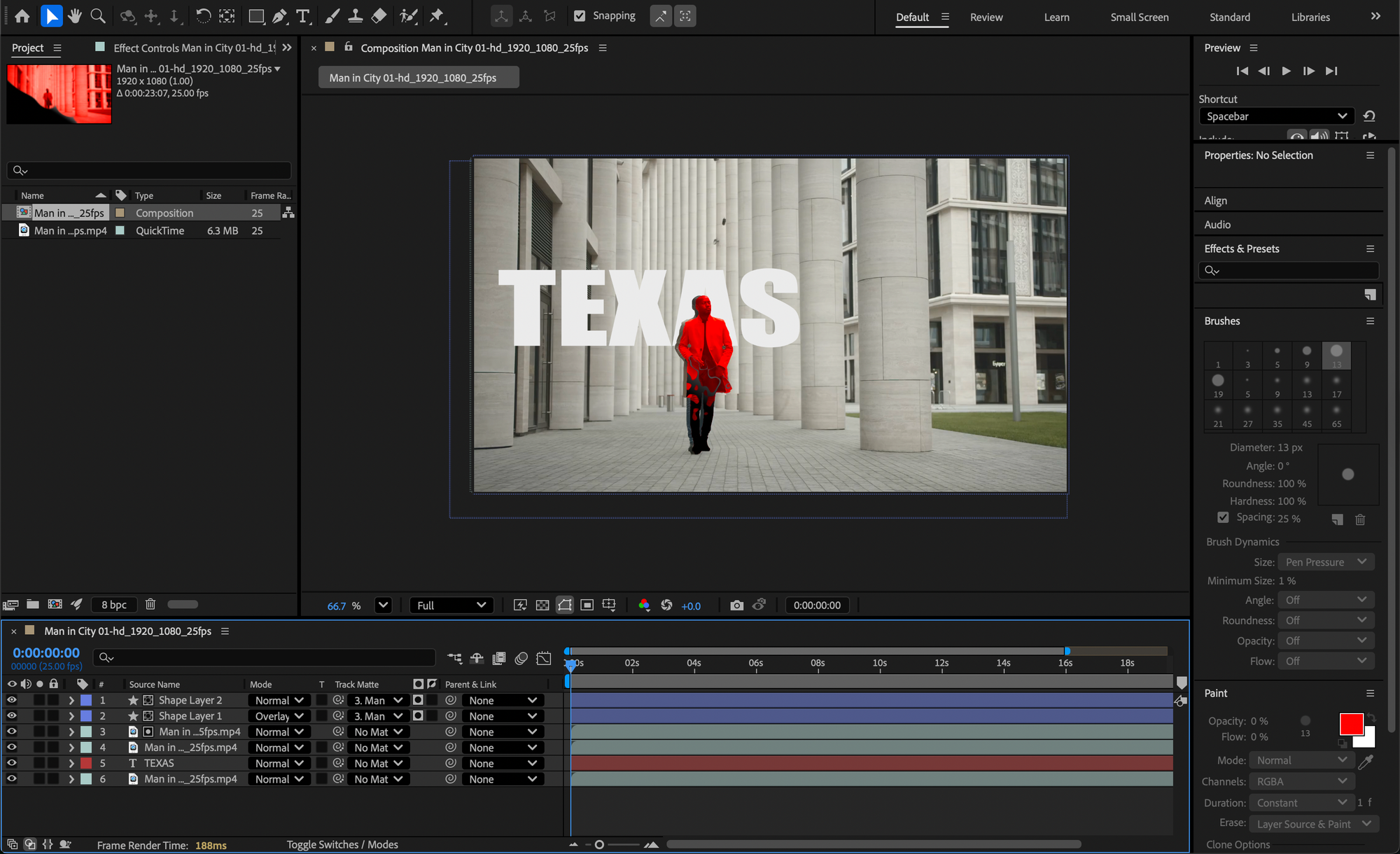Pick the Eraser tool
The height and width of the screenshot is (854, 1400).
coord(379,16)
